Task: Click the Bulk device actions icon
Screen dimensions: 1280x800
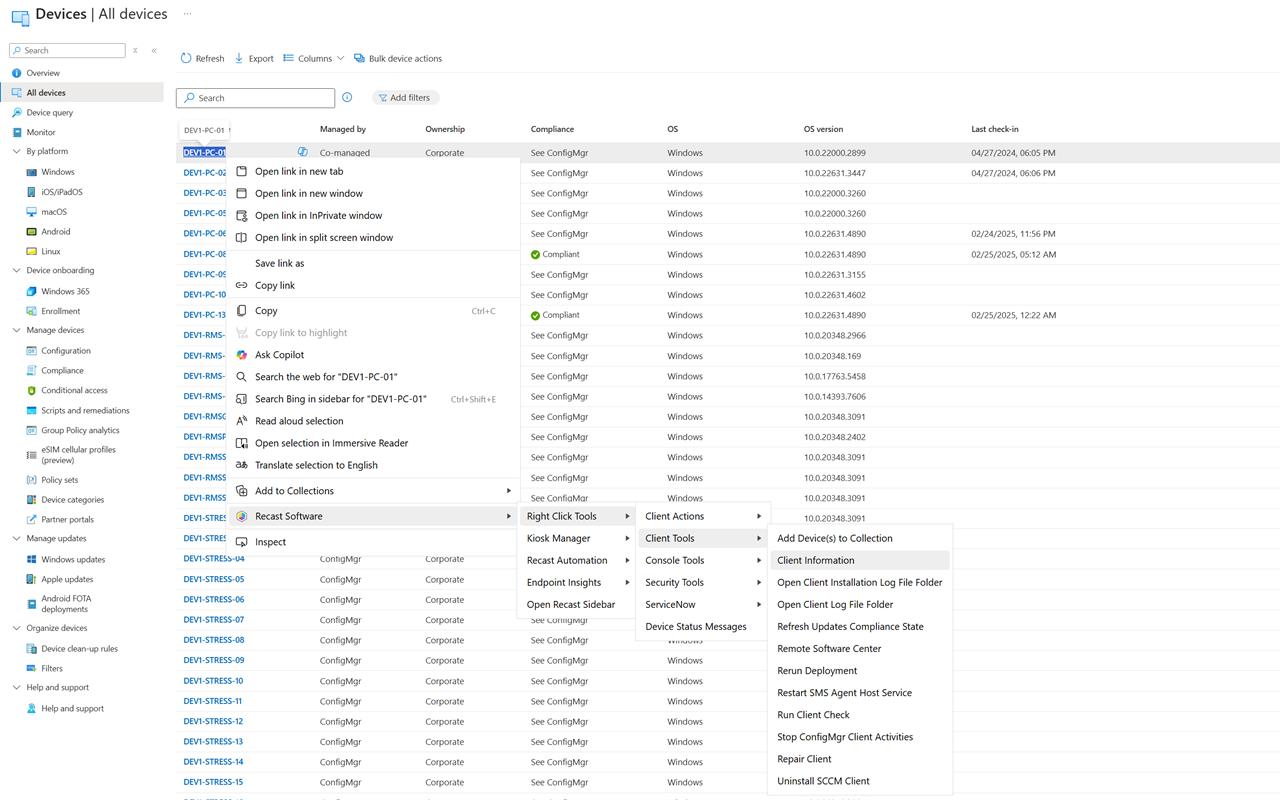Action: point(359,58)
